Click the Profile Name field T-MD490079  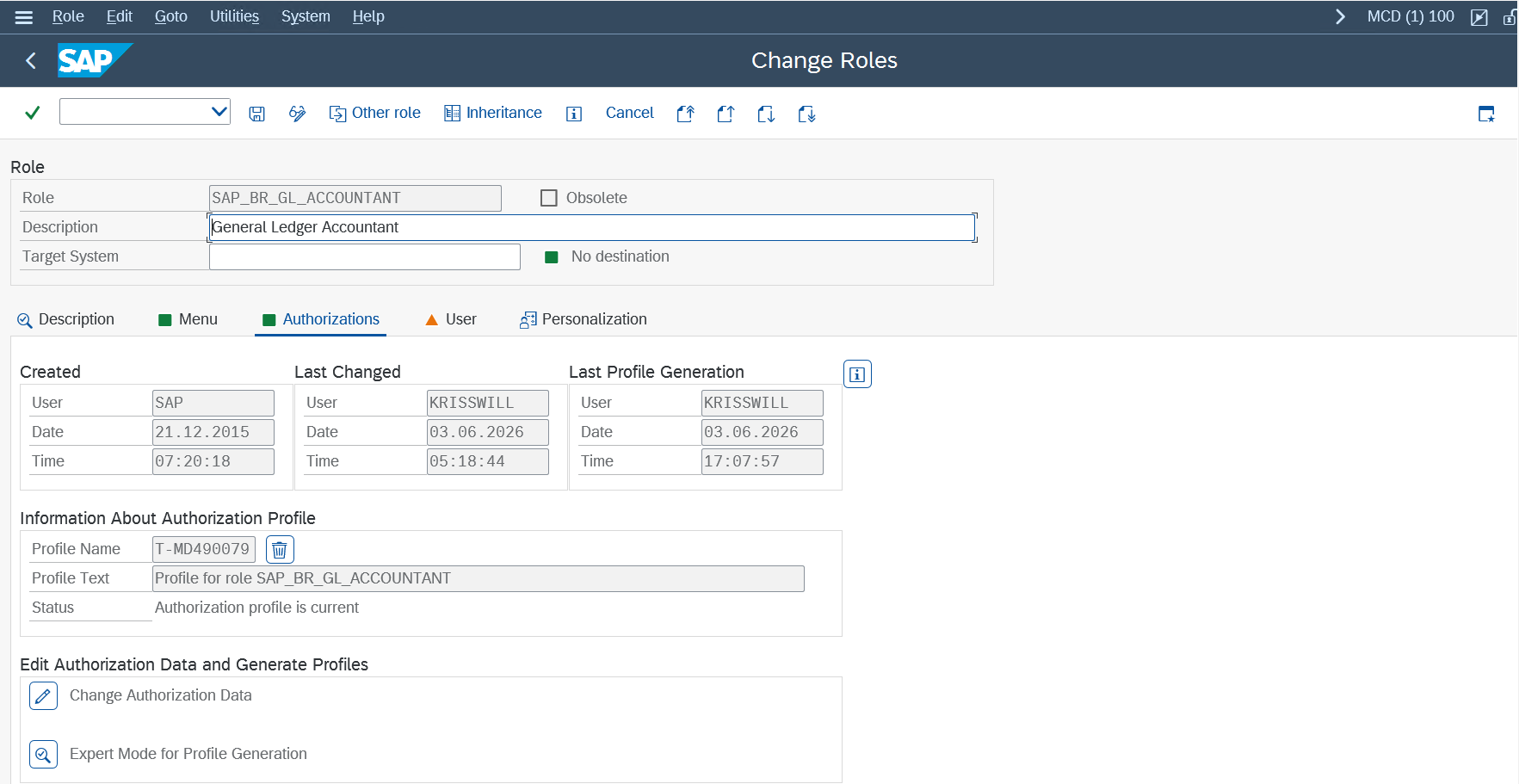coord(204,549)
